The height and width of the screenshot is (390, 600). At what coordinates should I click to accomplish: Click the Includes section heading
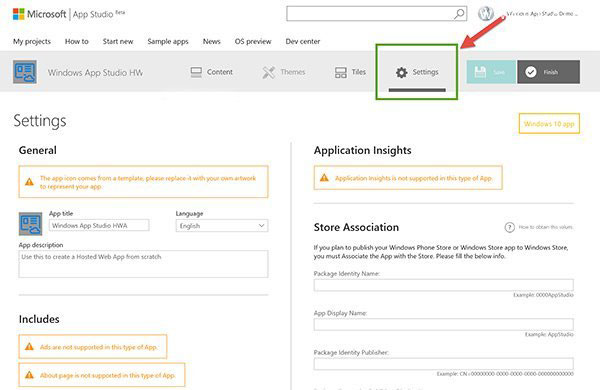tap(39, 319)
